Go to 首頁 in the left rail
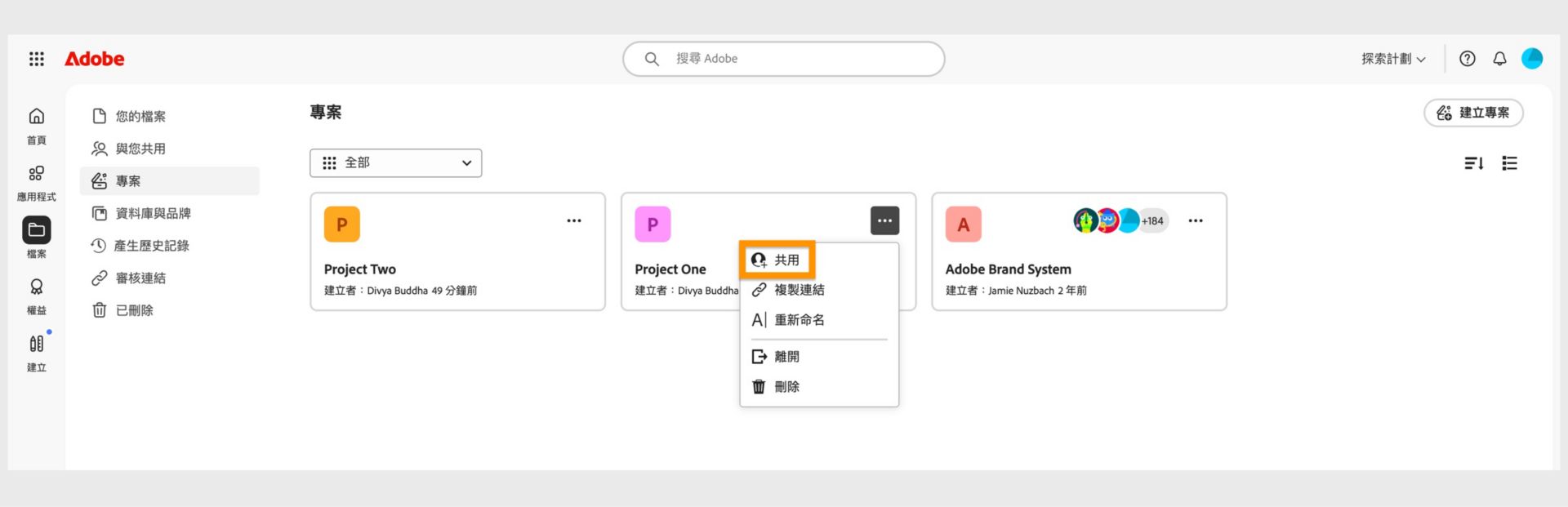 37,127
